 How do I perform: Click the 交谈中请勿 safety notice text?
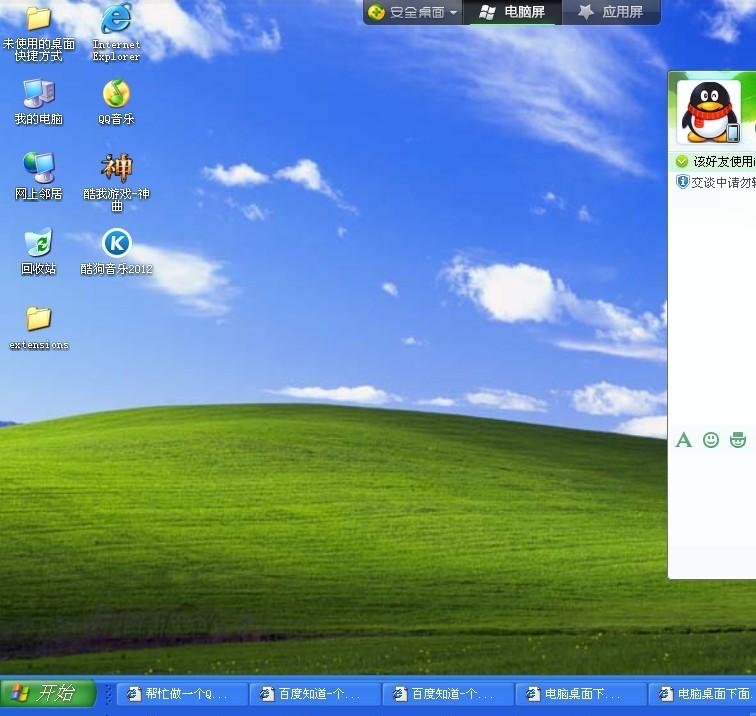[723, 182]
